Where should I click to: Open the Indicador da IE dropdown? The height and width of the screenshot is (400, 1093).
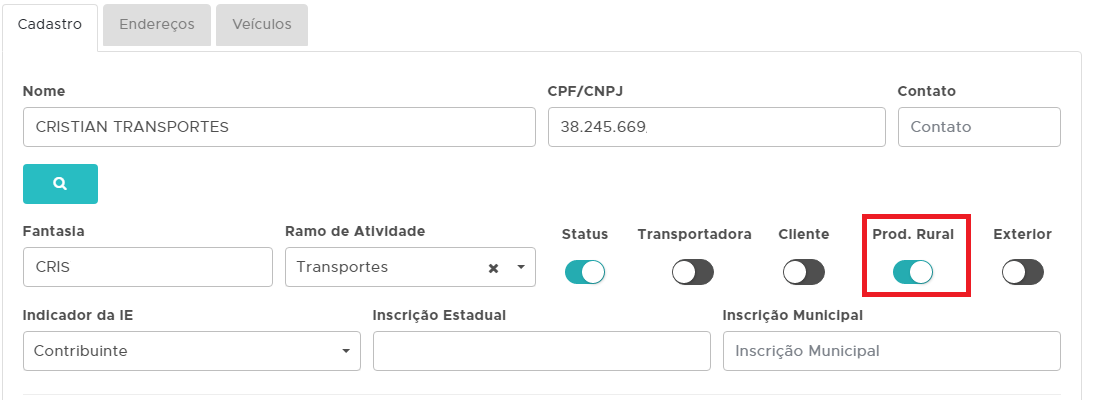click(x=191, y=351)
